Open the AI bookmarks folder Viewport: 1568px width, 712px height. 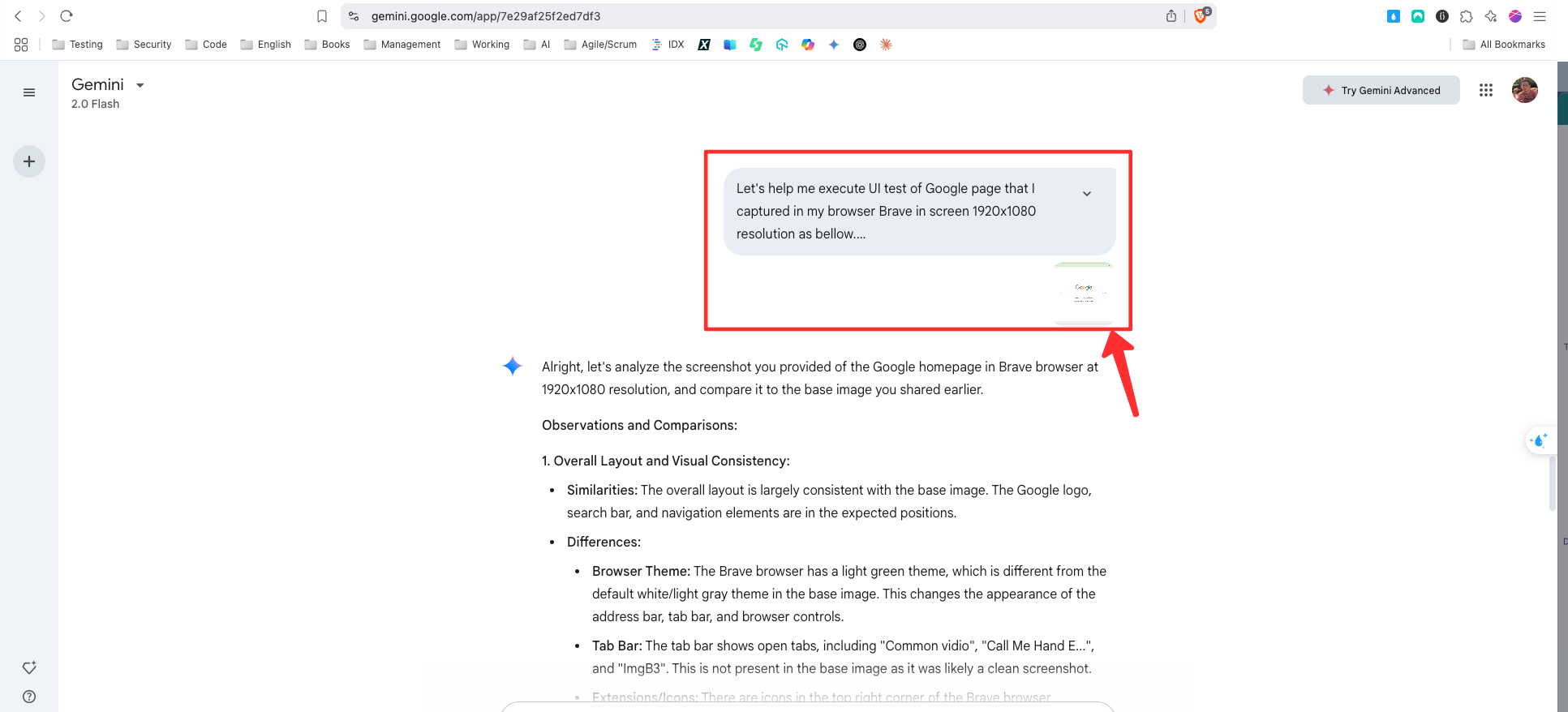click(x=537, y=45)
